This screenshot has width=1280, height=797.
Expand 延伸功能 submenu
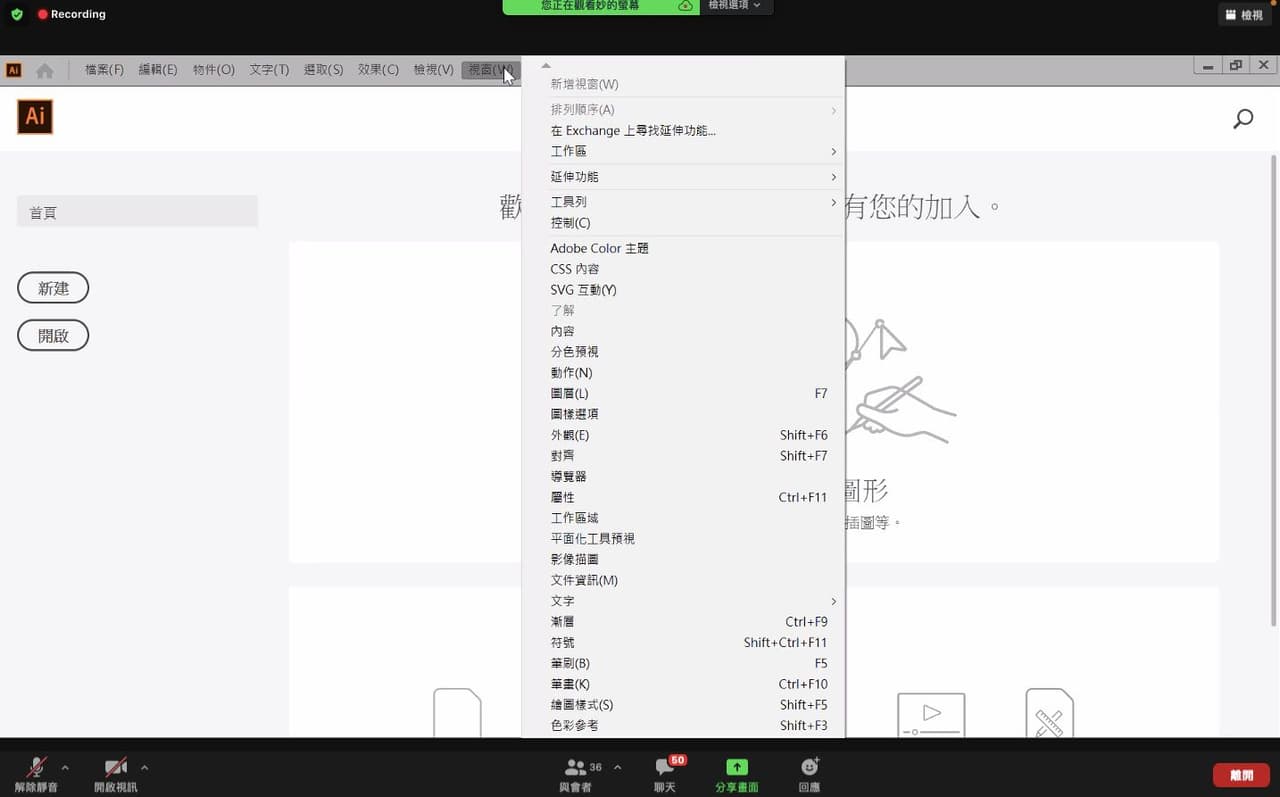(684, 177)
